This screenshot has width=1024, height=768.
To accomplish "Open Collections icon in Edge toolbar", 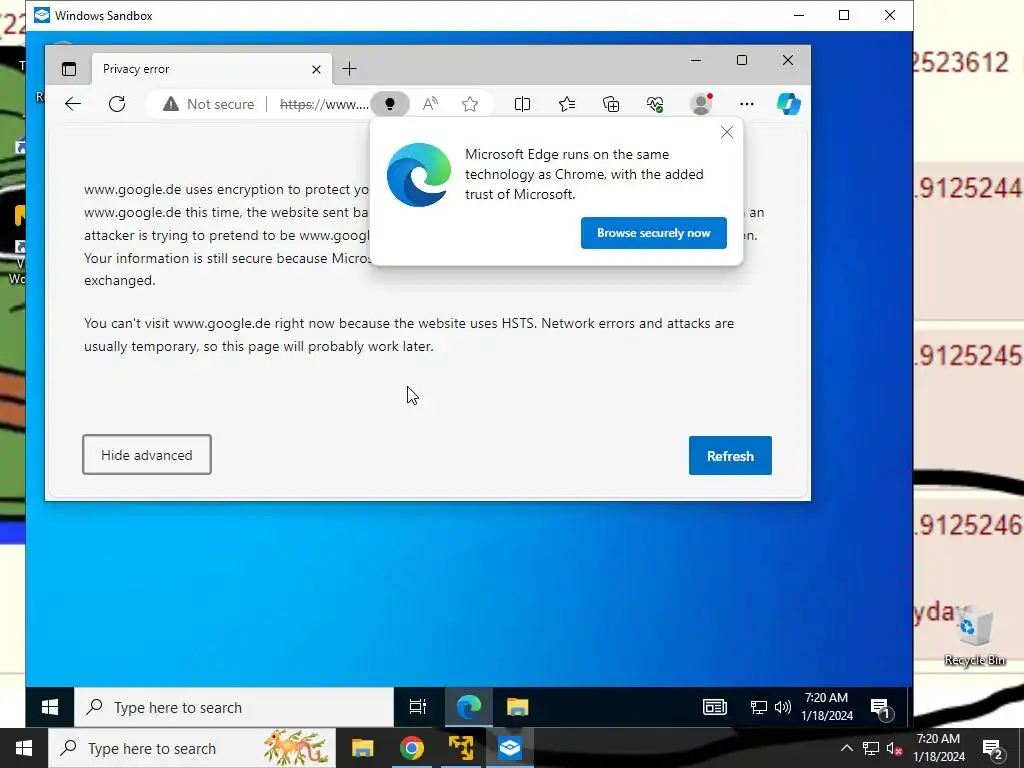I will tap(611, 104).
